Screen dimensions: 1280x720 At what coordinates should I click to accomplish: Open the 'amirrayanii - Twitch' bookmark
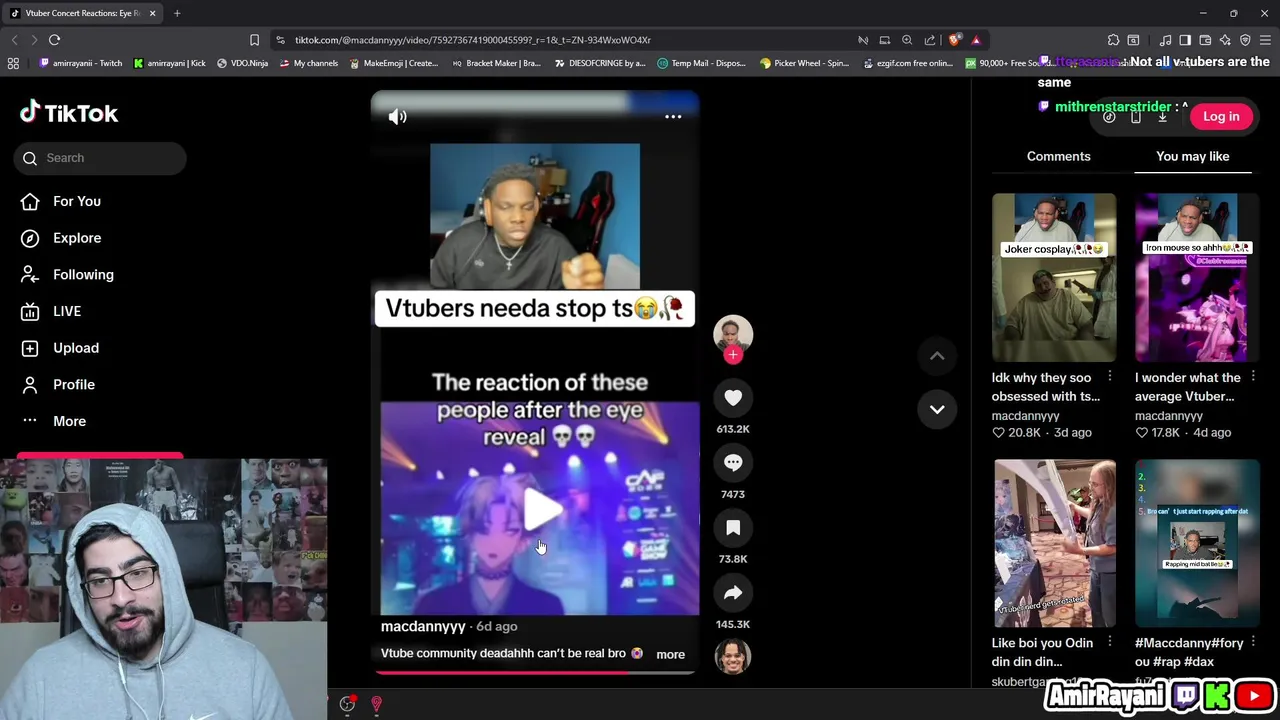(80, 63)
